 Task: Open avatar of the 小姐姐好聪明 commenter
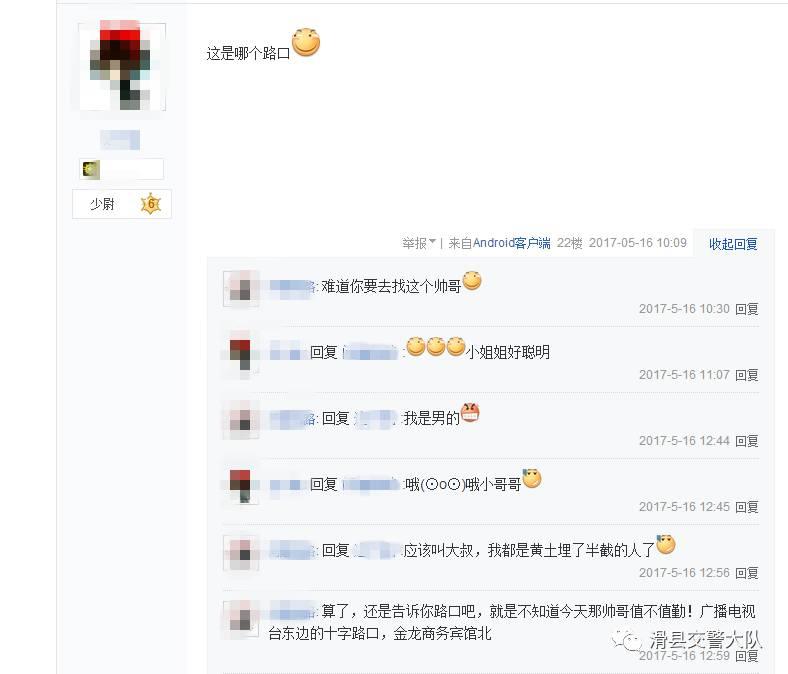pyautogui.click(x=241, y=354)
